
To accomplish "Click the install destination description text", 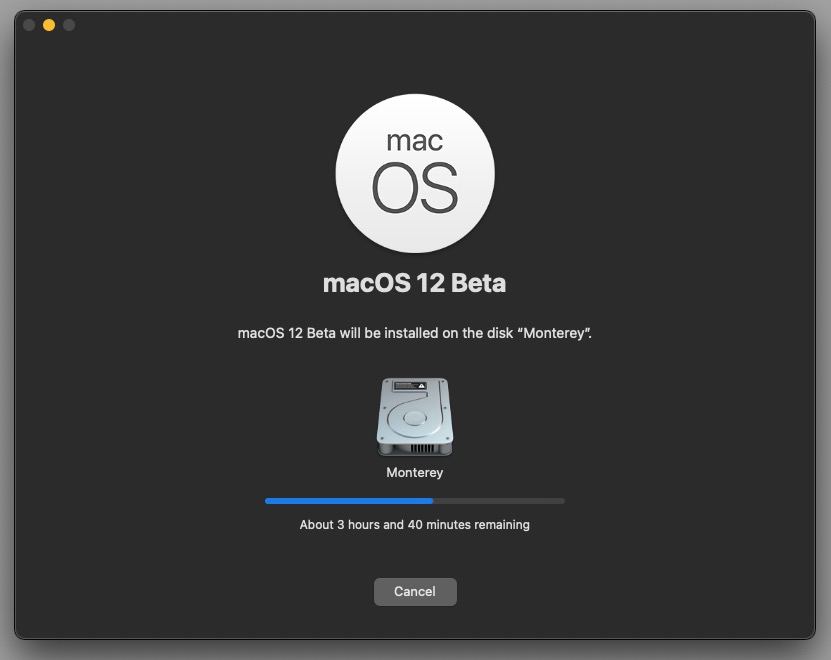I will point(414,333).
